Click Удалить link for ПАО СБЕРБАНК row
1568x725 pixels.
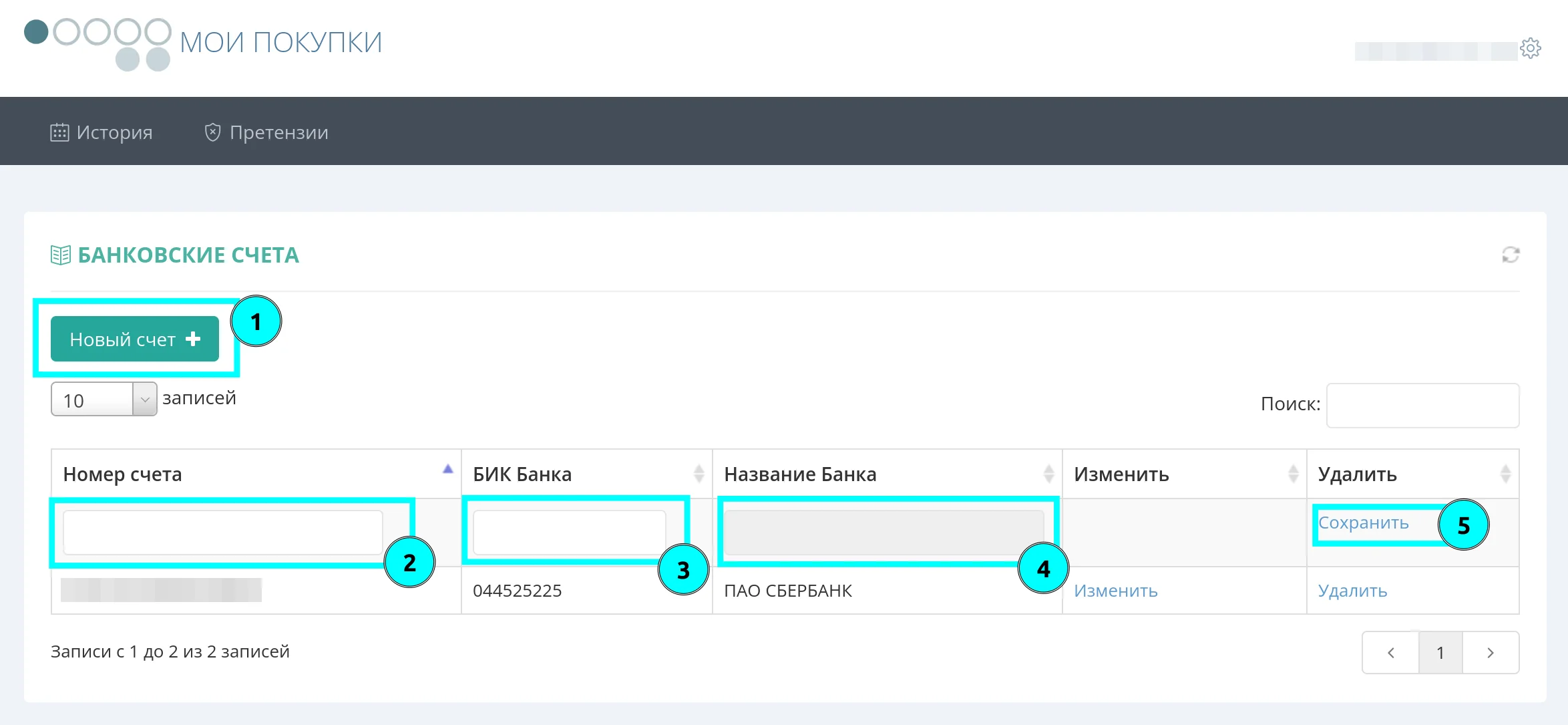point(1352,591)
